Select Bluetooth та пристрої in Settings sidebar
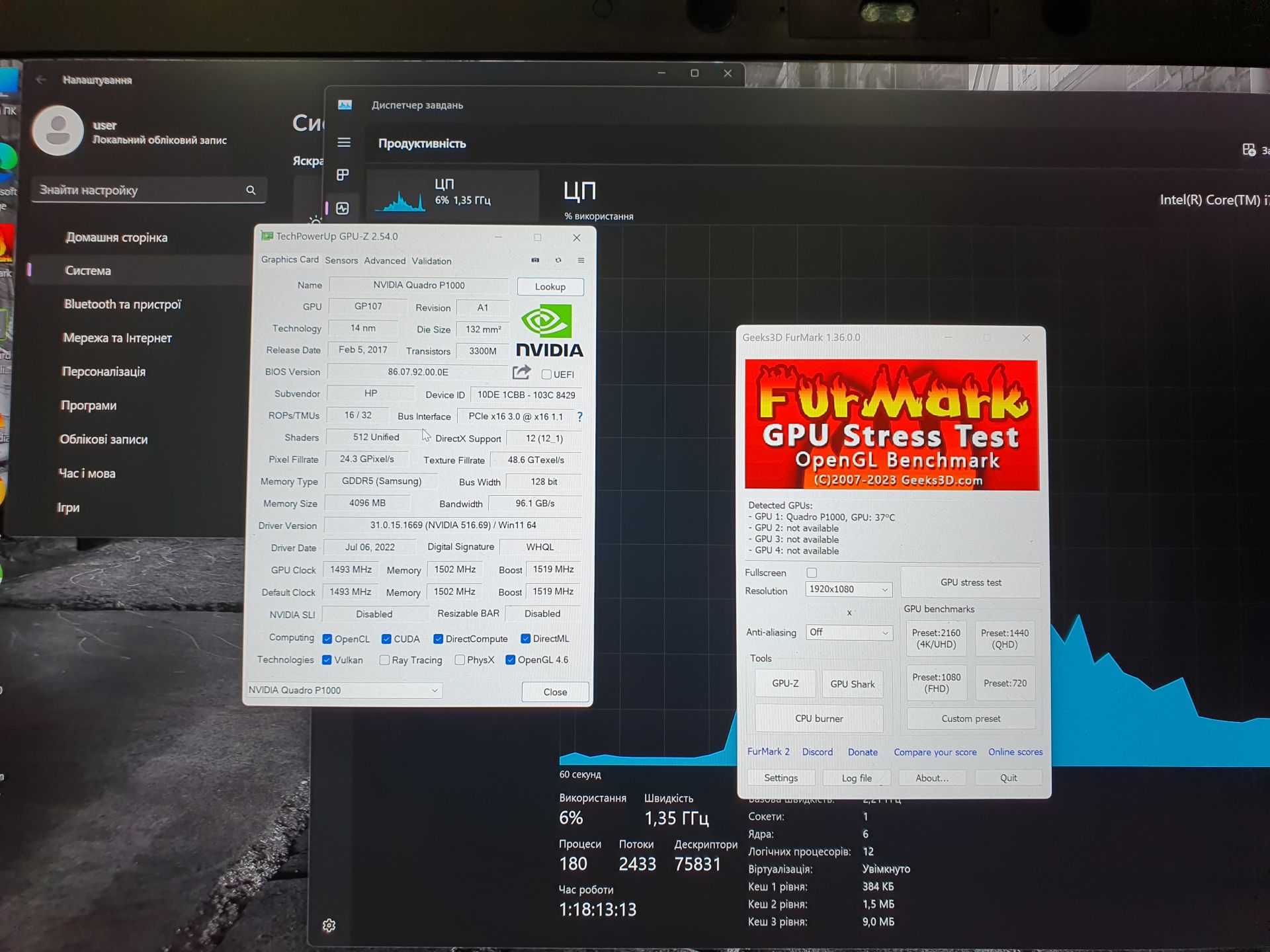Image resolution: width=1270 pixels, height=952 pixels. [122, 304]
